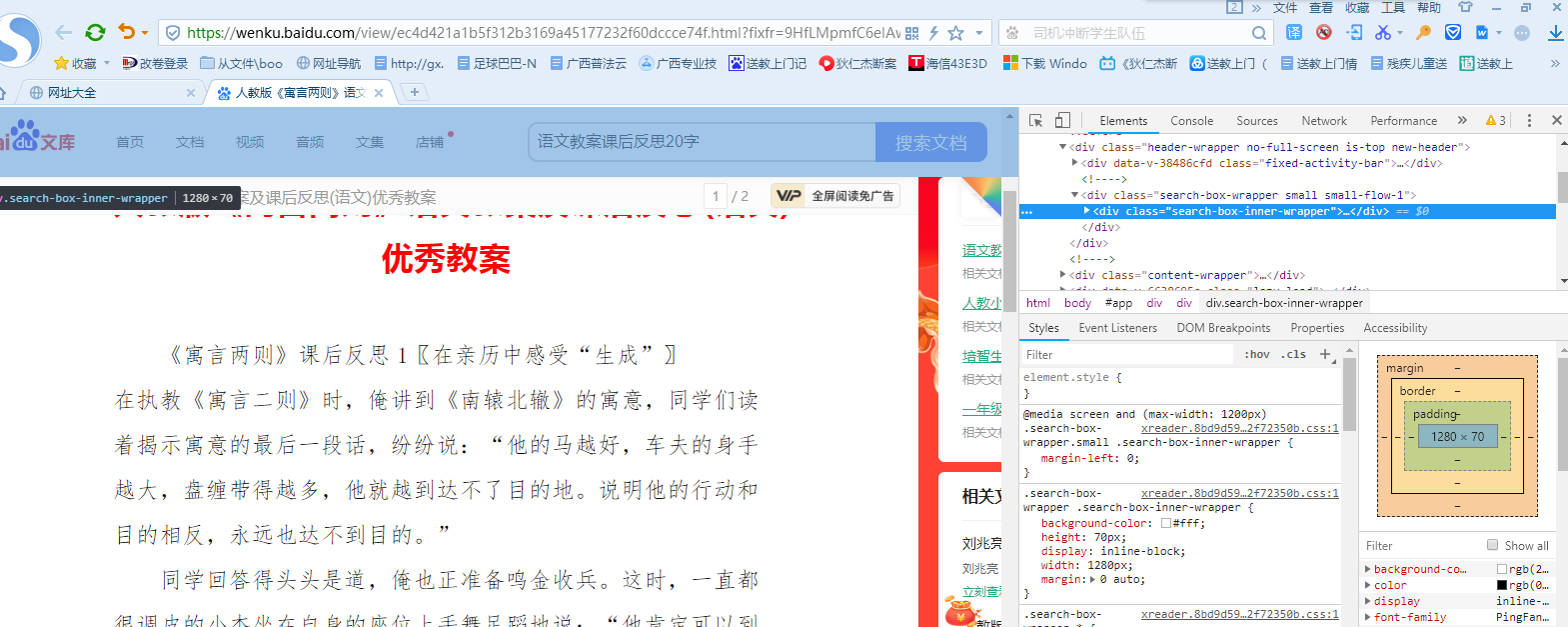The width and height of the screenshot is (1568, 627).
Task: Go back with the browser back arrow
Action: click(x=63, y=32)
